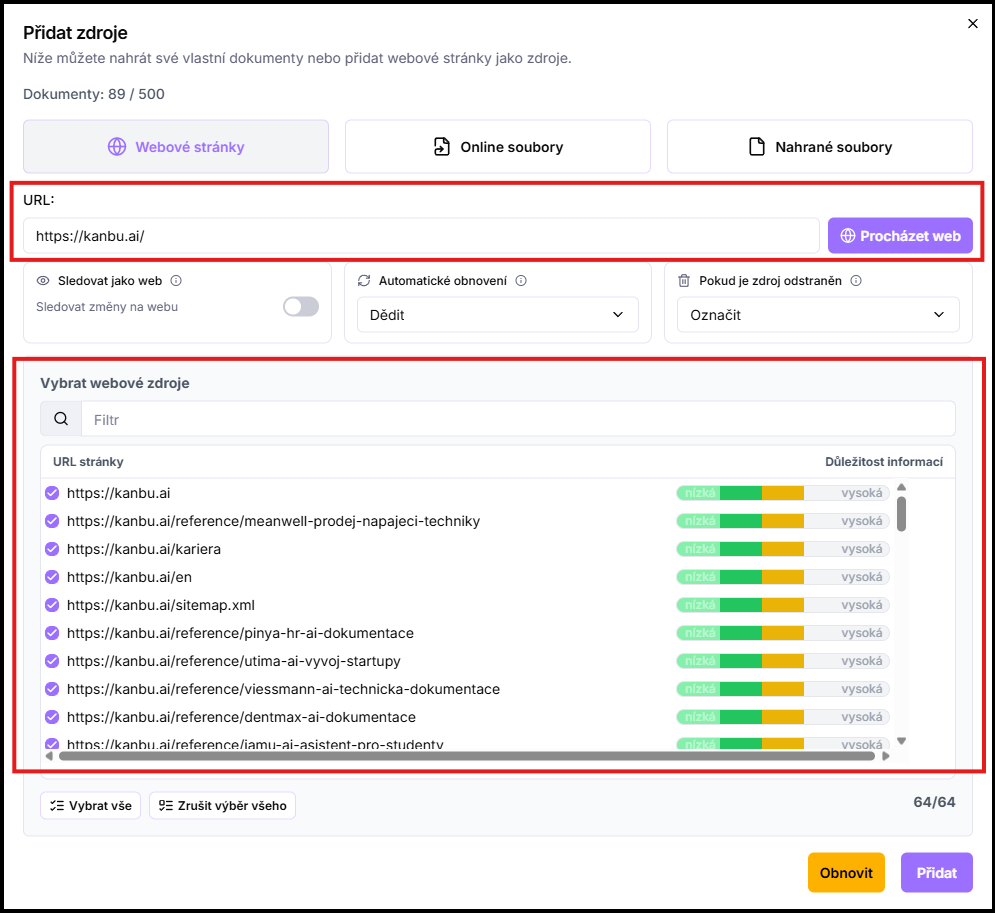Screen dimensions: 995x913
Task: Set importance slider for kariera row
Action: tap(783, 549)
